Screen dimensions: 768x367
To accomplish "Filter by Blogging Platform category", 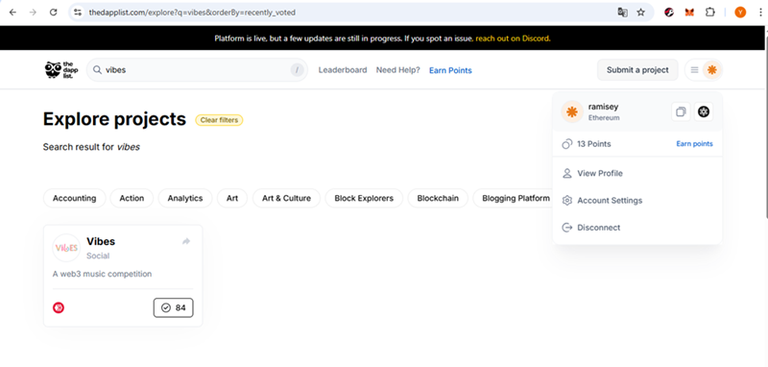I will [x=513, y=198].
